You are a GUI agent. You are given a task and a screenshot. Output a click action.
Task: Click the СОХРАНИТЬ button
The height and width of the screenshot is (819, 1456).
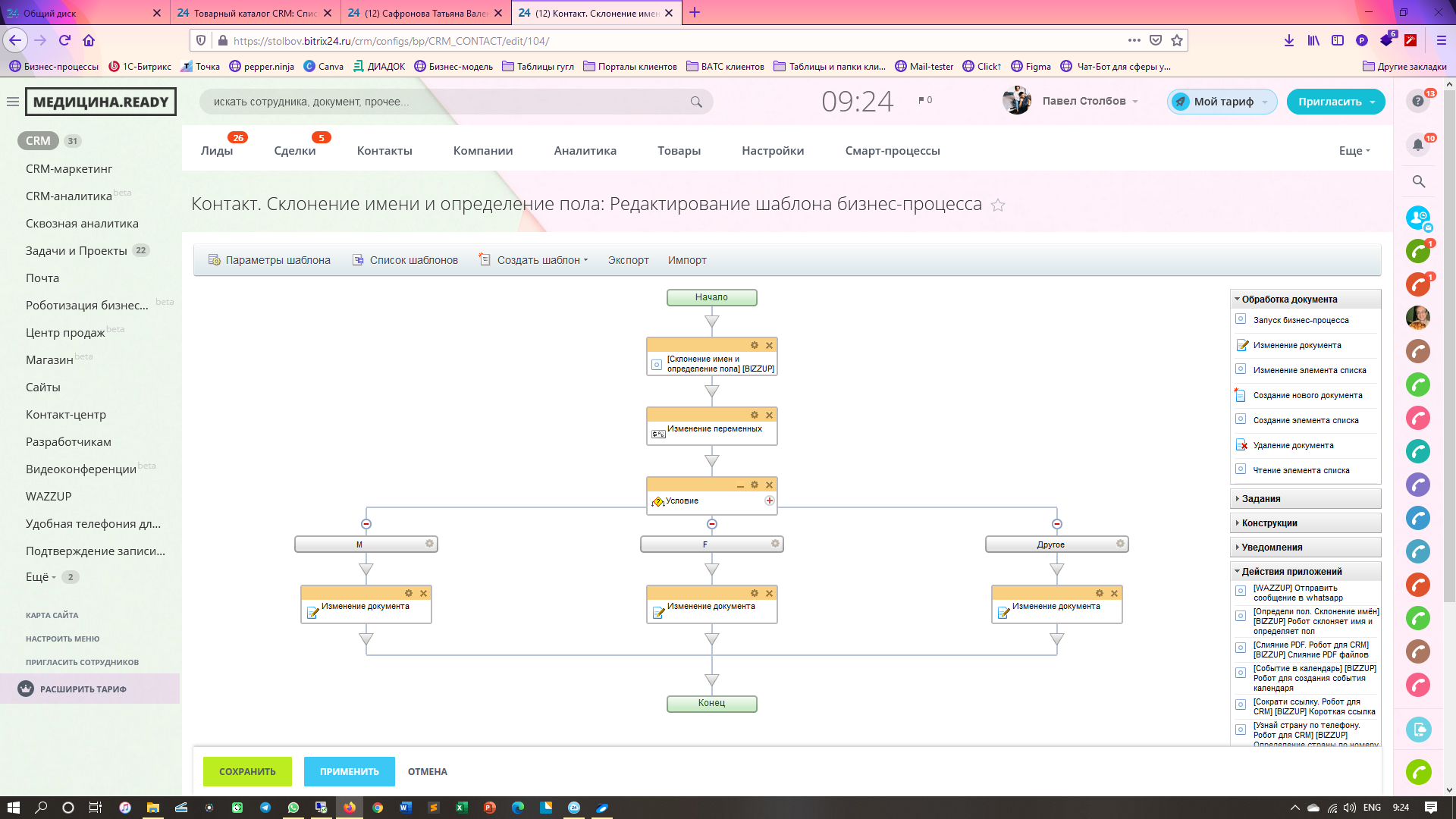click(247, 771)
